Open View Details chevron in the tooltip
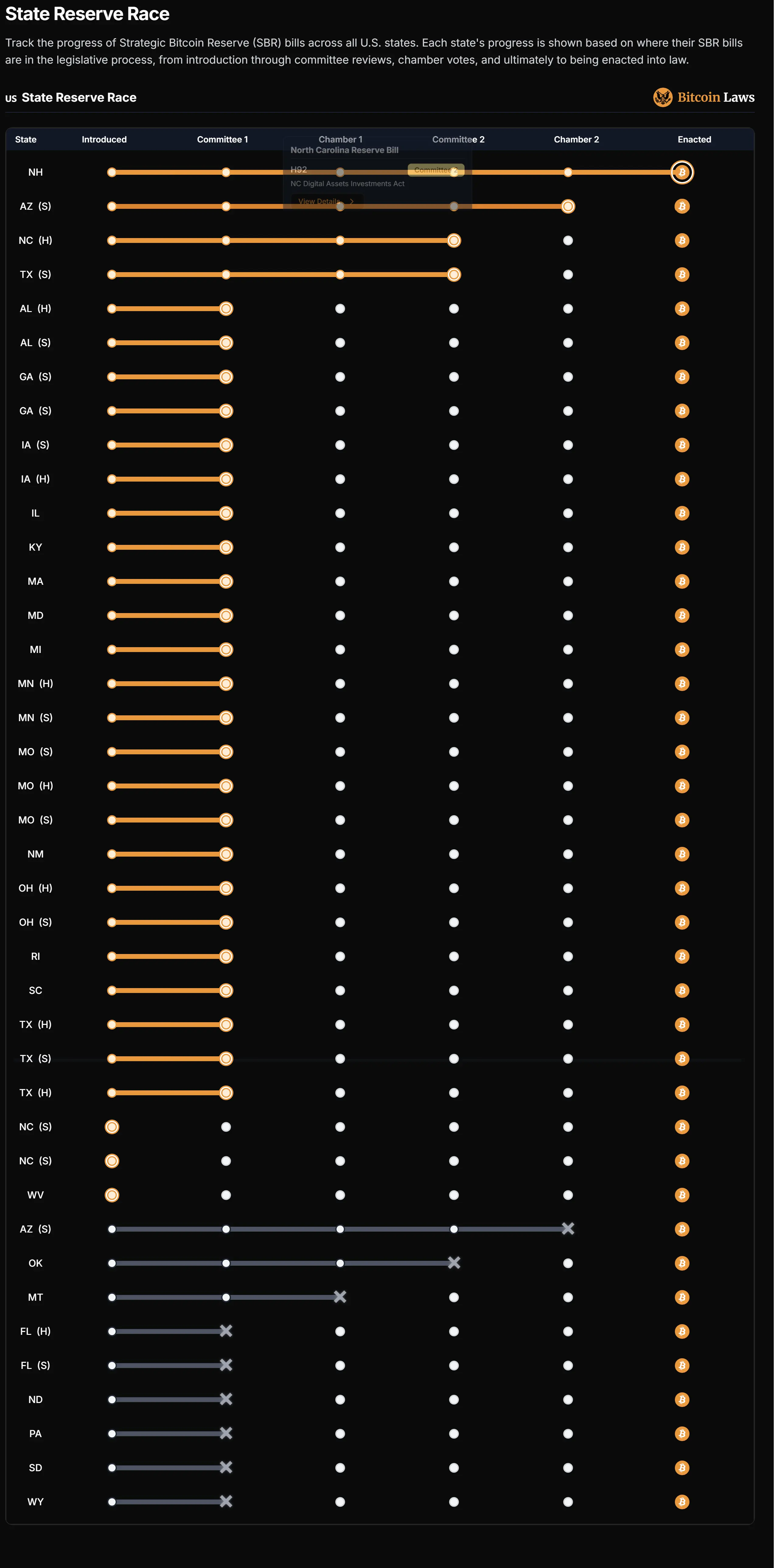 click(352, 202)
